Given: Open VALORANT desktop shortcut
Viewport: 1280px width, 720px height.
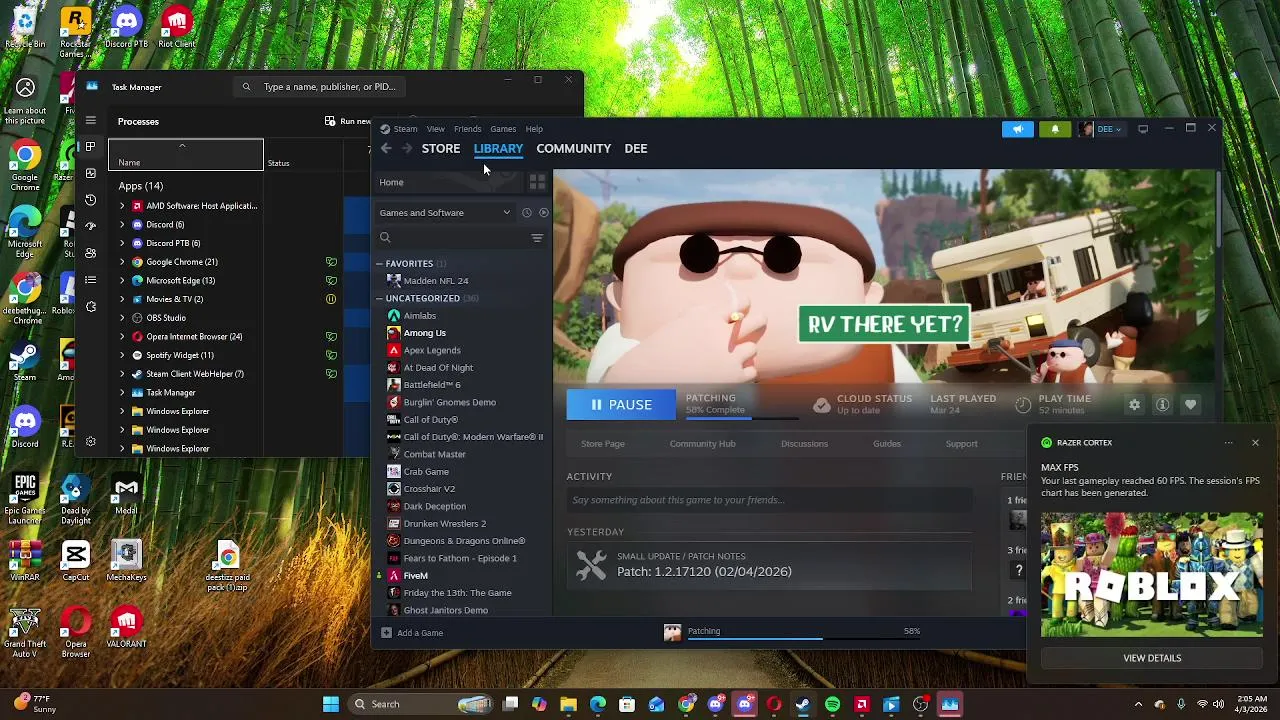Looking at the screenshot, I should tap(126, 627).
